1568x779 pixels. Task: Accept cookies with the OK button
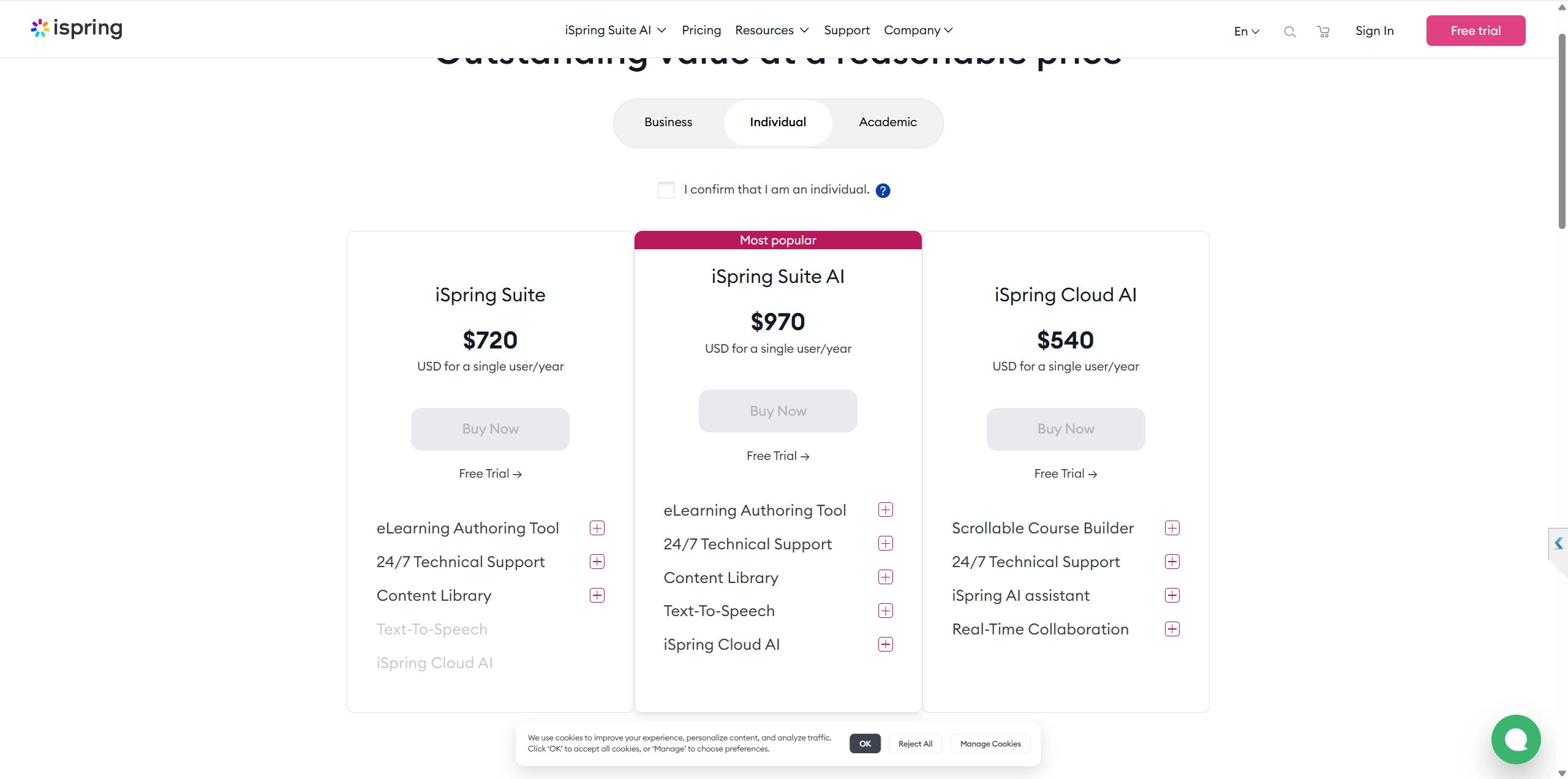864,743
